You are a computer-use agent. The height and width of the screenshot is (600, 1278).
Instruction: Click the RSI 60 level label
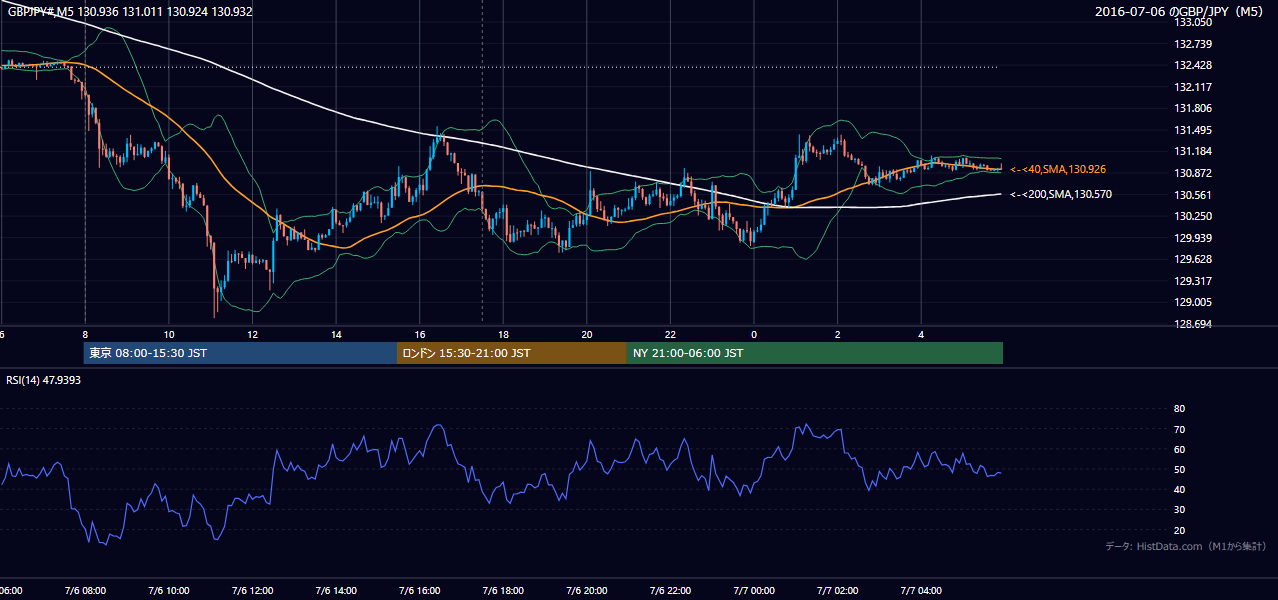coord(1179,449)
